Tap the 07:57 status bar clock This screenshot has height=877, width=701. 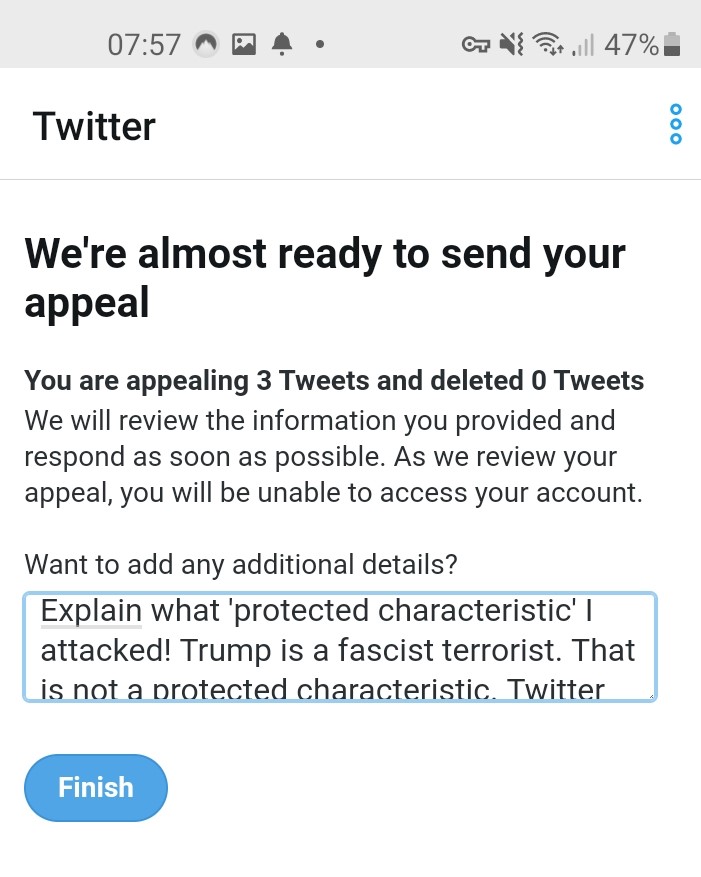[x=144, y=45]
